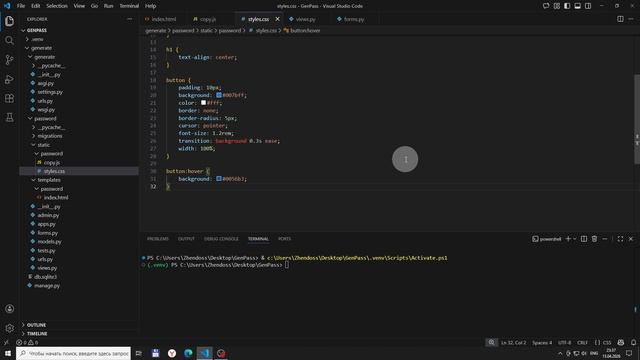Open the Search view in activity bar
The image size is (640, 360).
coord(9,40)
